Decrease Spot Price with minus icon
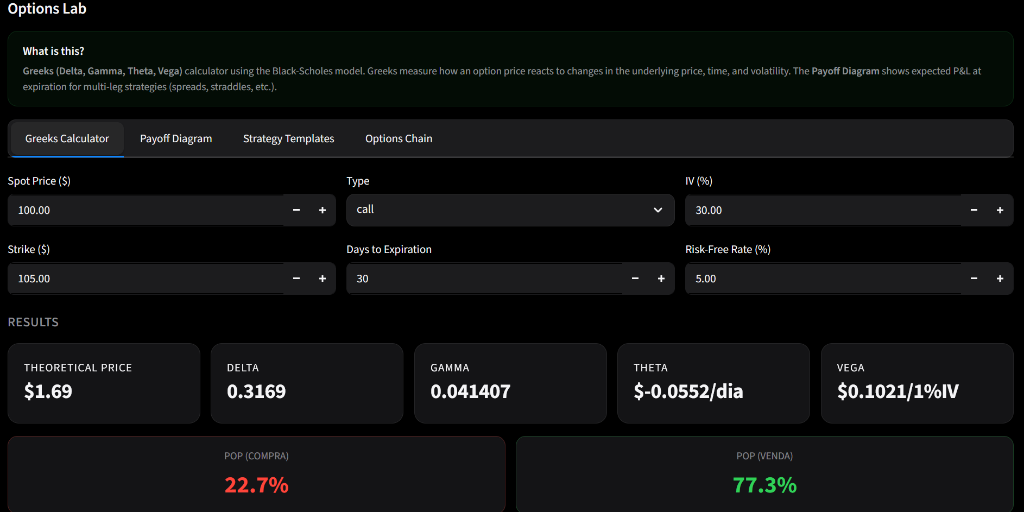This screenshot has width=1024, height=512. point(296,210)
